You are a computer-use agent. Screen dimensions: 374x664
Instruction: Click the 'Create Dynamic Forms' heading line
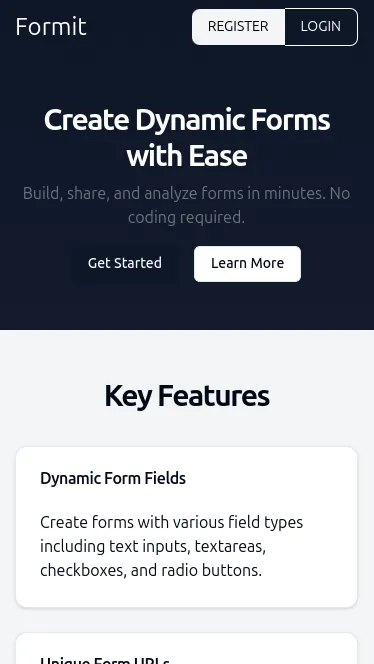point(187,120)
